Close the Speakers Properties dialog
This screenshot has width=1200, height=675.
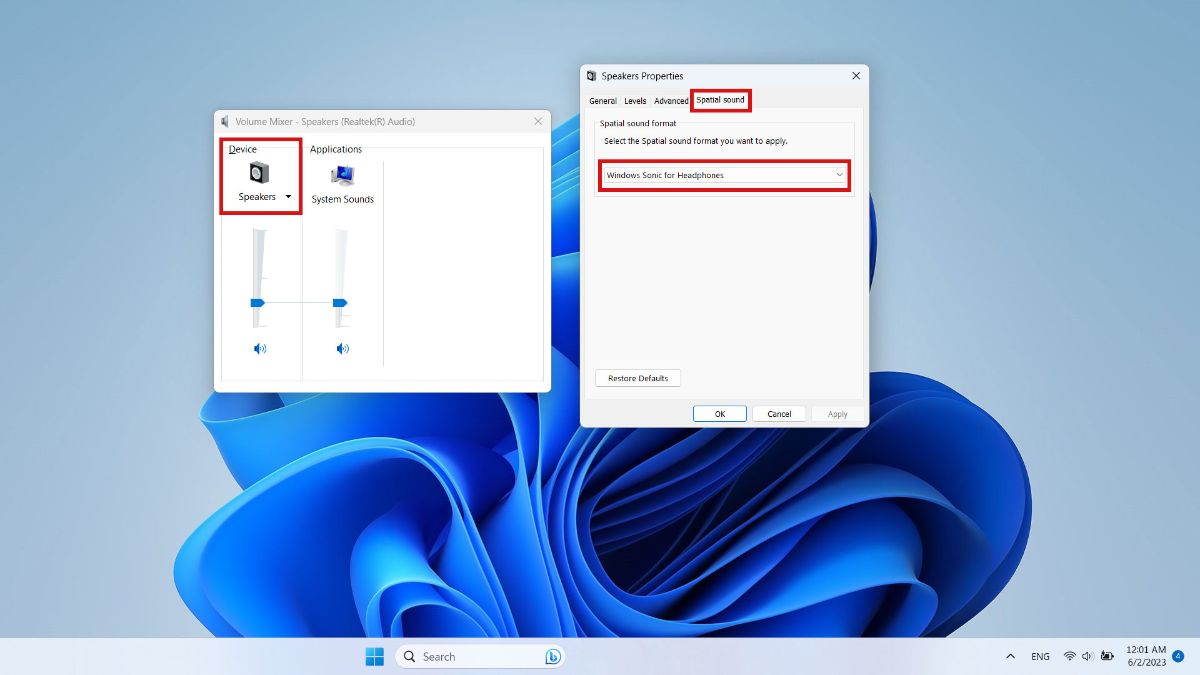856,76
